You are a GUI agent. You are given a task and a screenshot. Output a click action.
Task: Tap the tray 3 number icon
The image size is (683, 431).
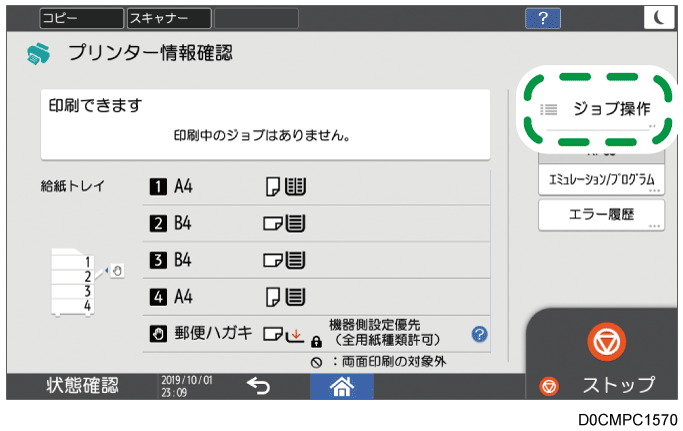pyautogui.click(x=158, y=260)
